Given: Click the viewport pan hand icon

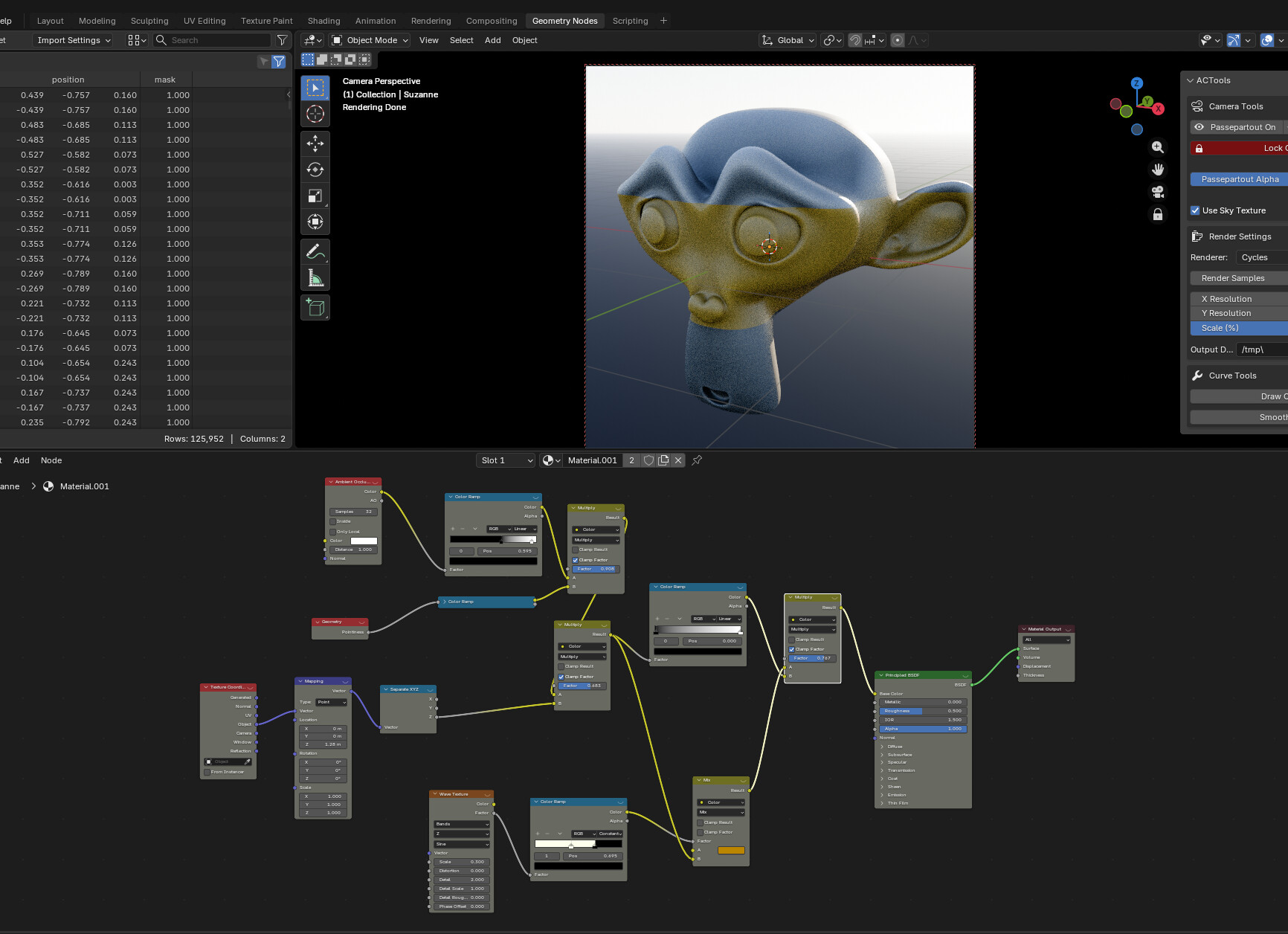Looking at the screenshot, I should click(1158, 170).
